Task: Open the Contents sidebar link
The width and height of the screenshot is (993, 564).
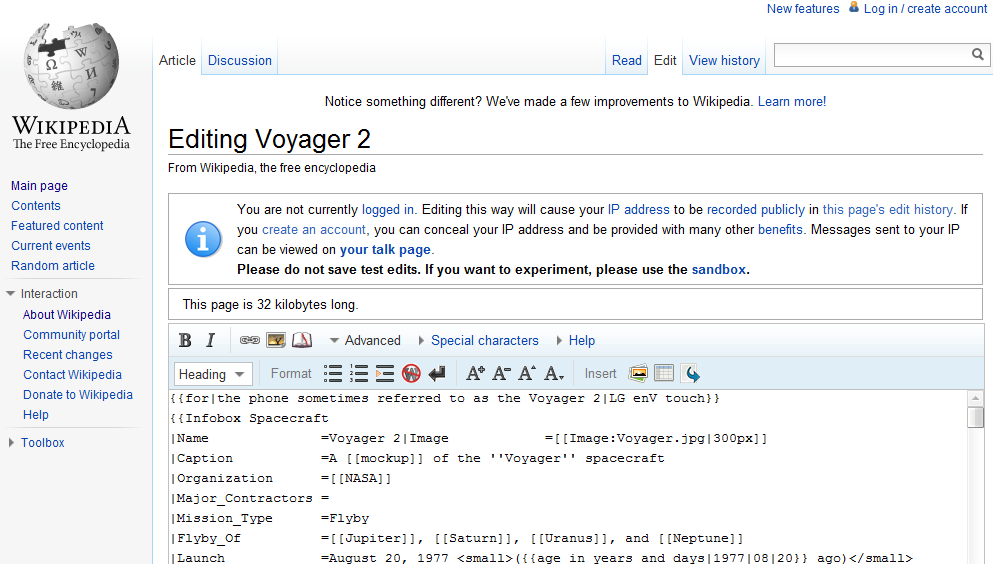Action: click(x=35, y=206)
